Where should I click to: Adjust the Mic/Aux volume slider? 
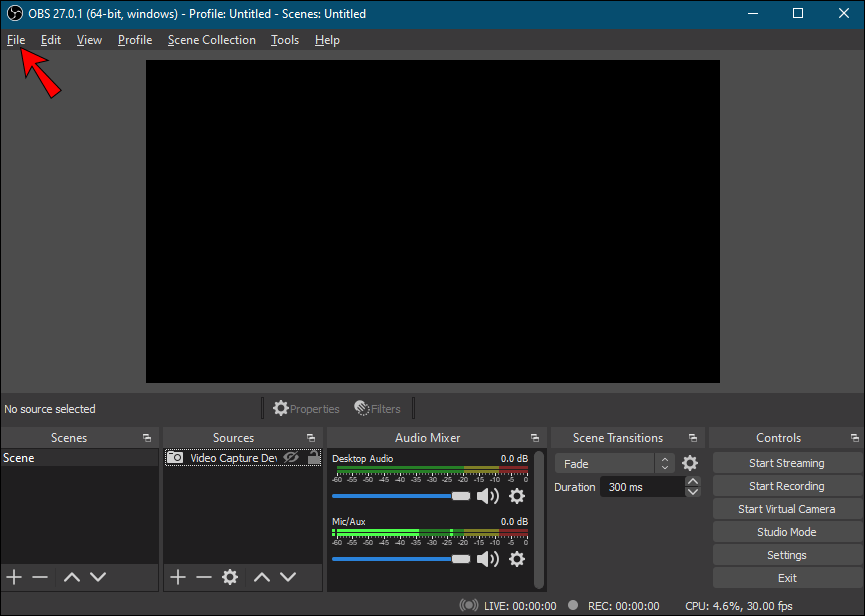coord(401,559)
